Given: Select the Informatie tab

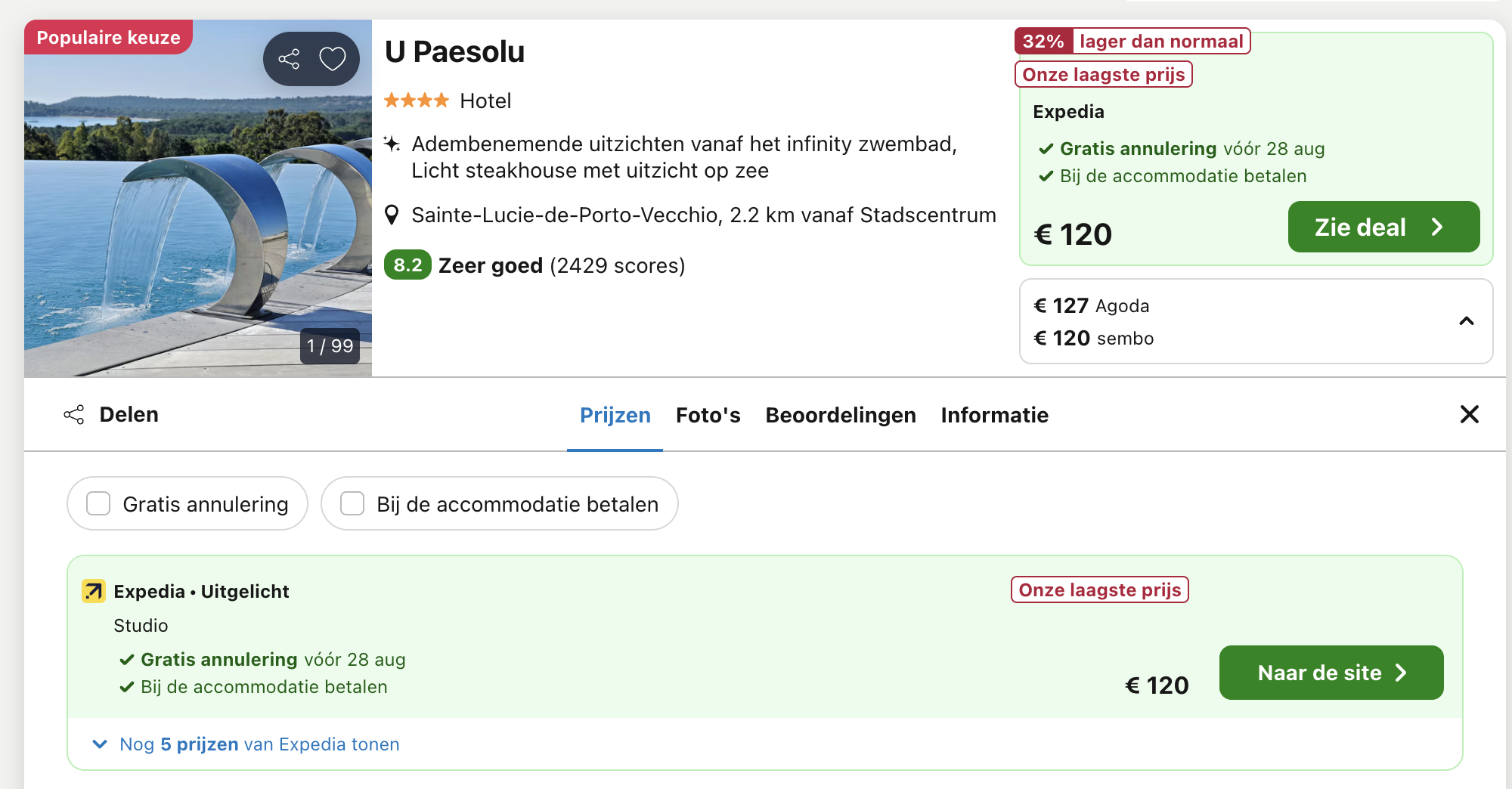Looking at the screenshot, I should click(994, 415).
